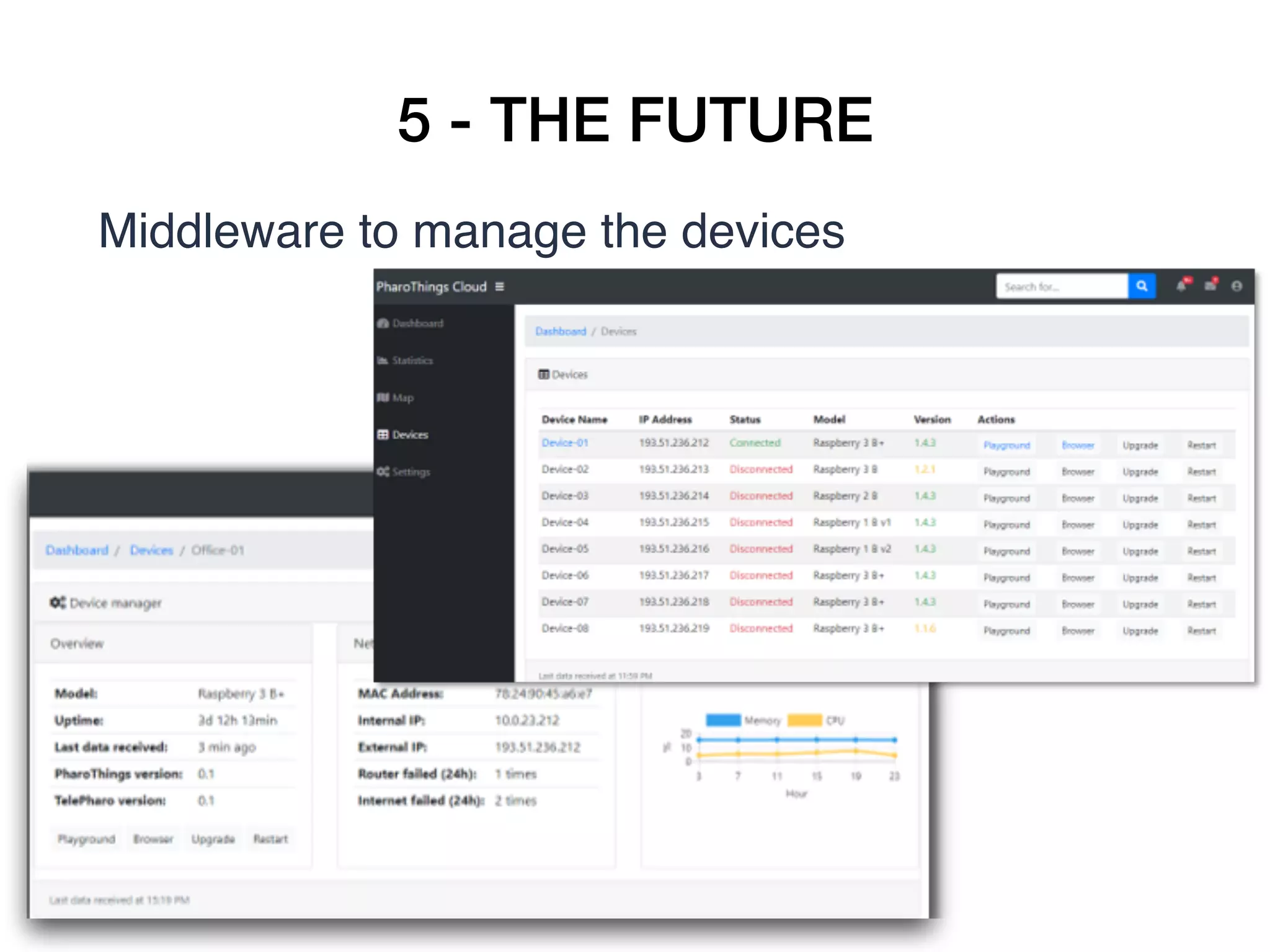The image size is (1270, 952).
Task: Click in the 'Search for...' field
Action: click(1062, 286)
